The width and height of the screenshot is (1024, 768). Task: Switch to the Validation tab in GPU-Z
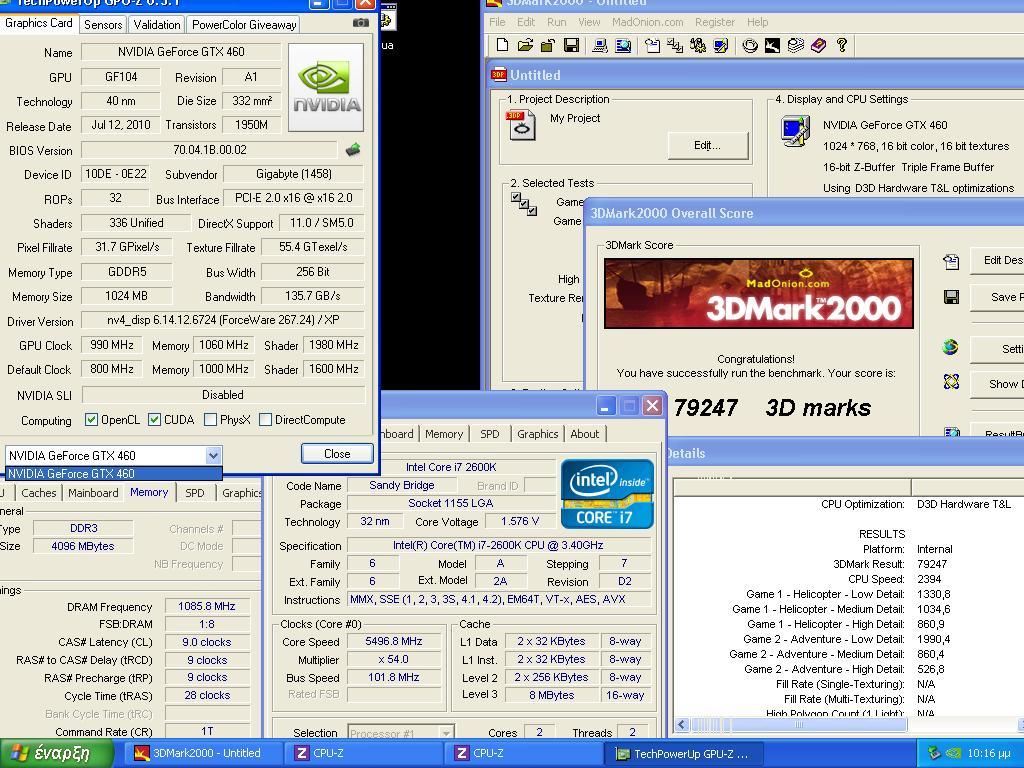157,25
